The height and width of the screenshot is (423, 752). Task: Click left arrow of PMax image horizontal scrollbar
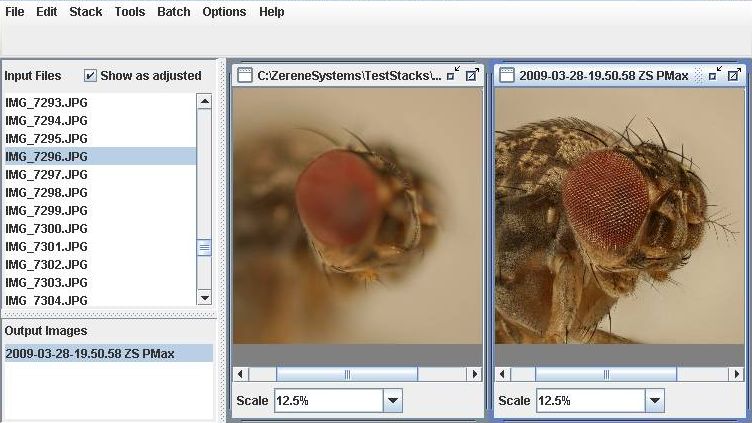coord(503,374)
